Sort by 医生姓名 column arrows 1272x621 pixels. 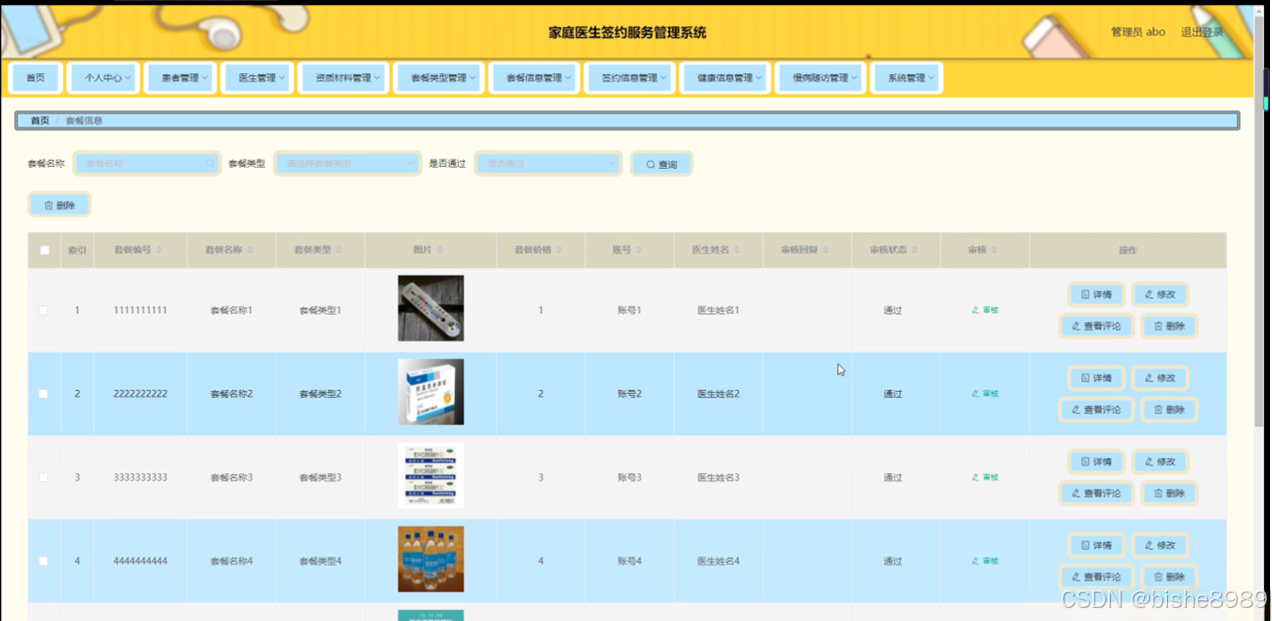(738, 250)
